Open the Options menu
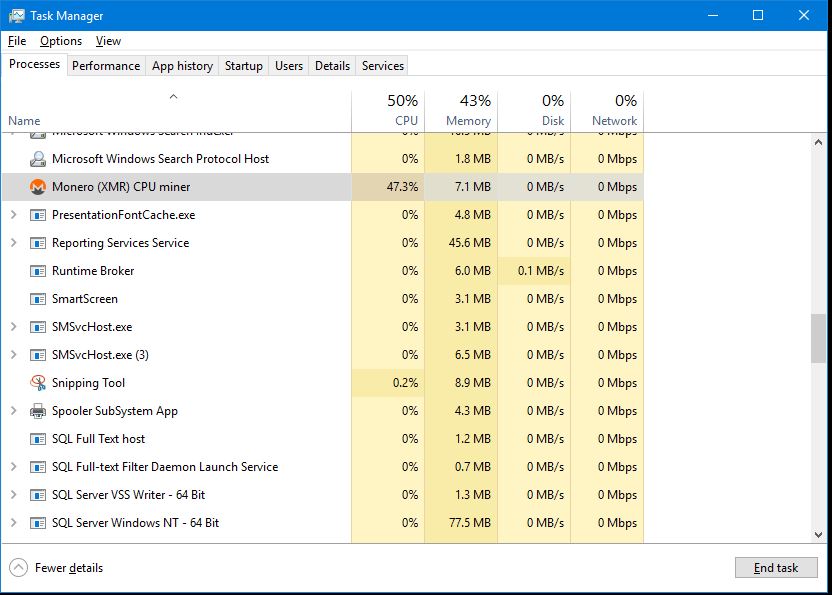The height and width of the screenshot is (595, 832). [x=61, y=41]
